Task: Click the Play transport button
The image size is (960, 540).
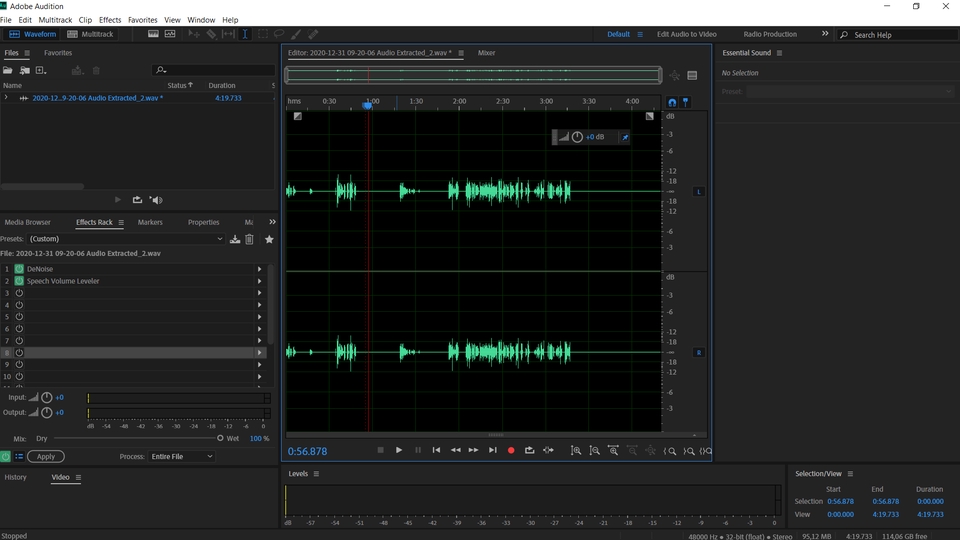Action: [x=399, y=450]
